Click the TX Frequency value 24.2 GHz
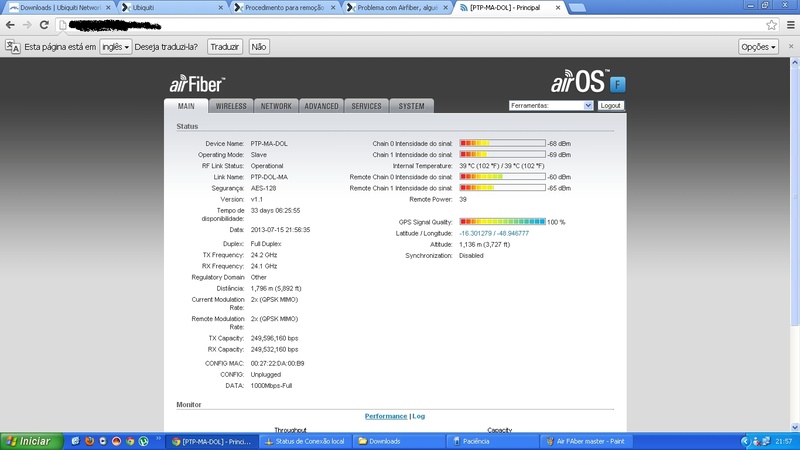The image size is (800, 450). (x=264, y=255)
